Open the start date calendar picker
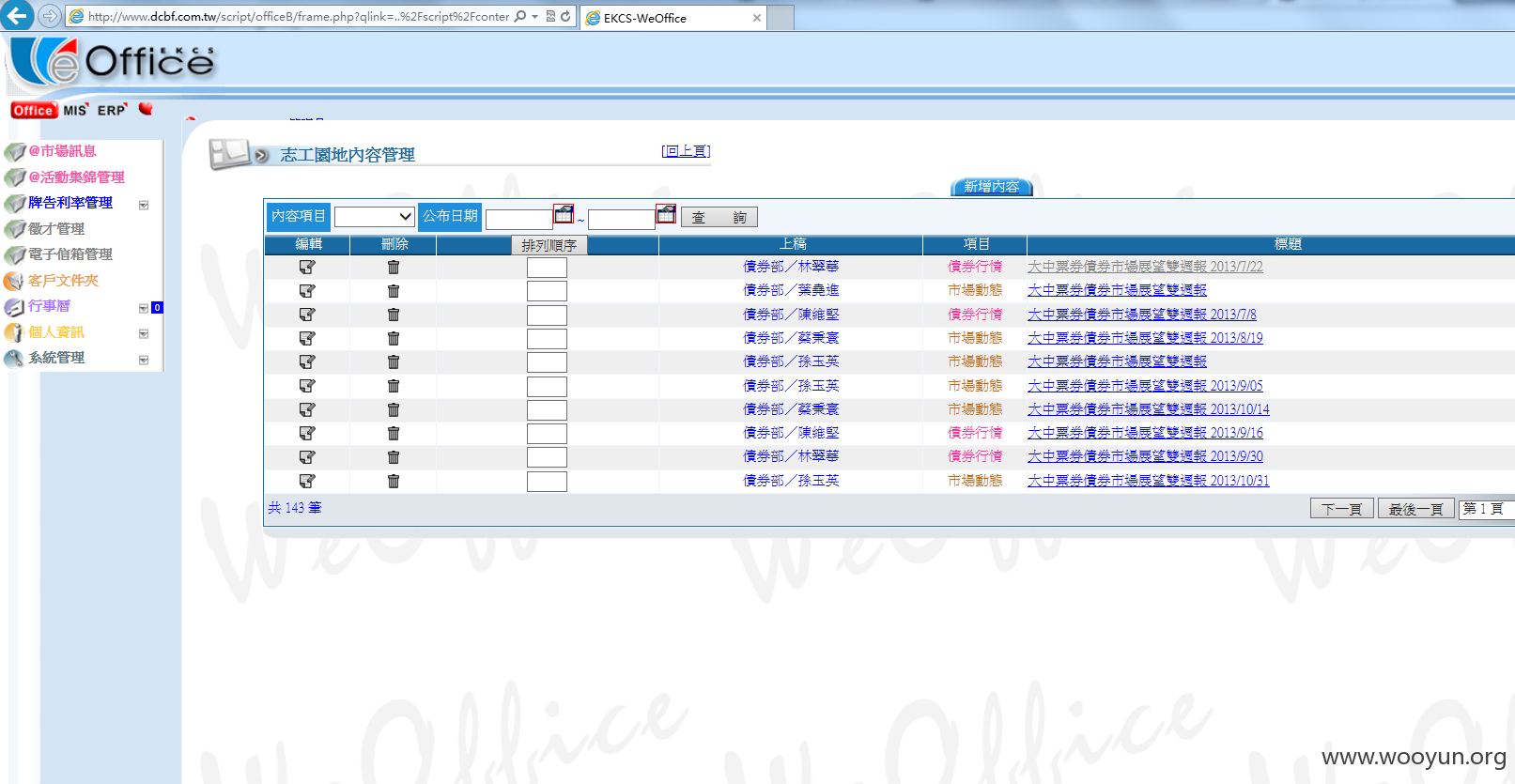This screenshot has width=1515, height=784. pos(564,214)
